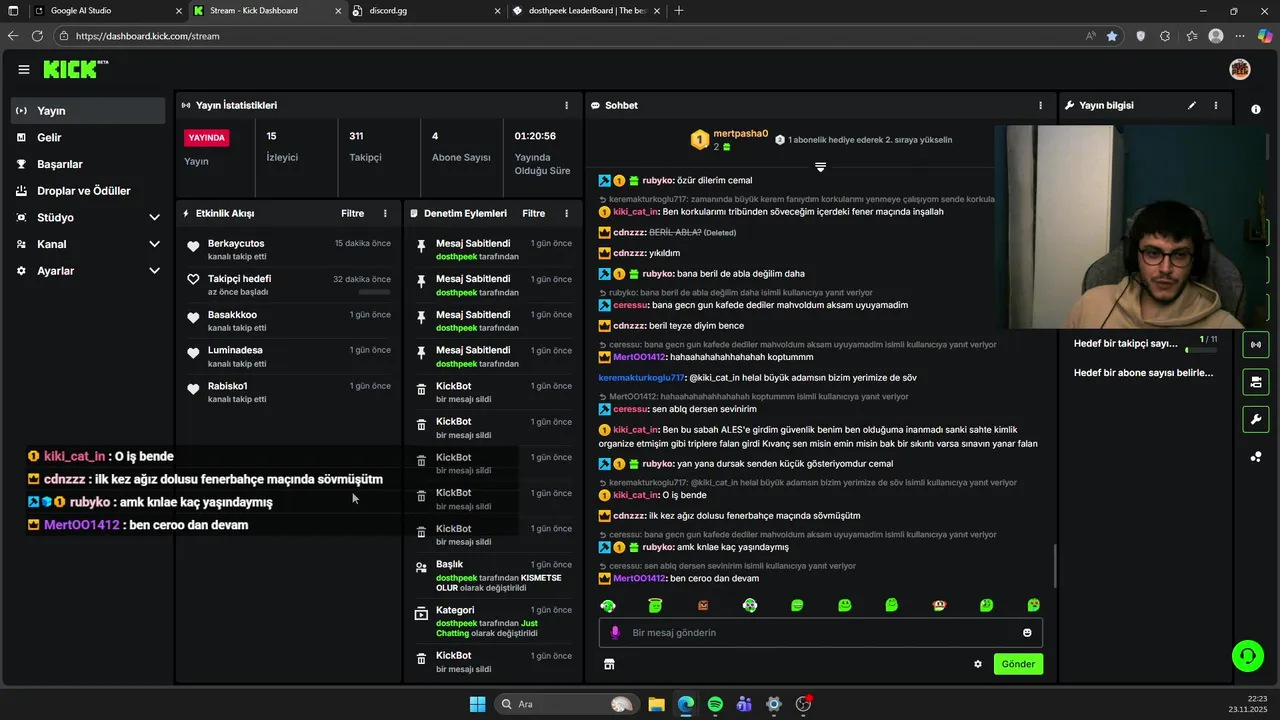Open File Explorer from the taskbar
This screenshot has height=720, width=1280.
point(656,704)
